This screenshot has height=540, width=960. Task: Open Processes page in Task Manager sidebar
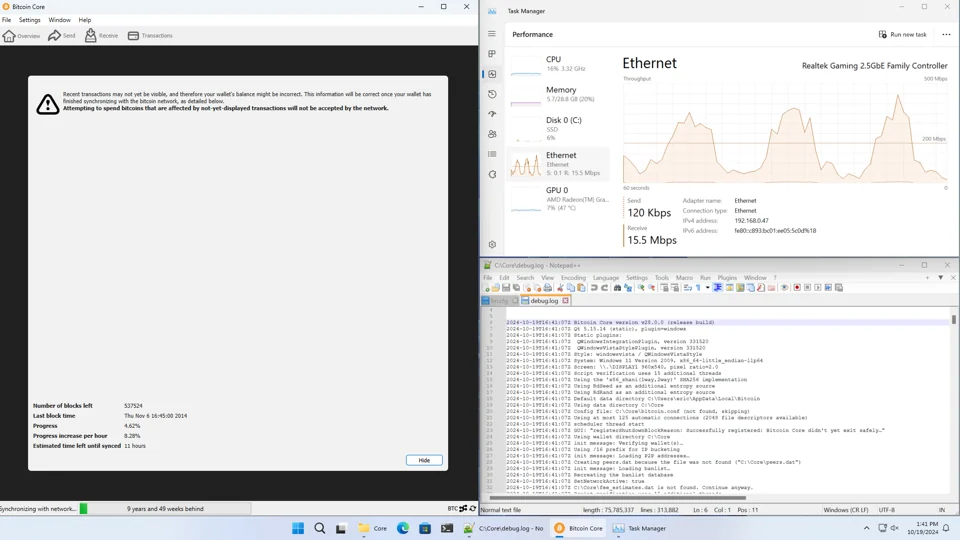[492, 54]
